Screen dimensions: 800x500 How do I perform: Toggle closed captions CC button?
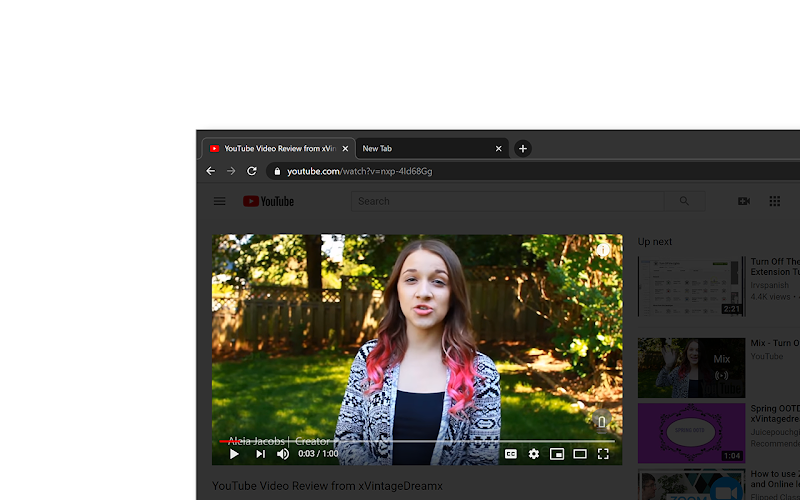[x=511, y=454]
